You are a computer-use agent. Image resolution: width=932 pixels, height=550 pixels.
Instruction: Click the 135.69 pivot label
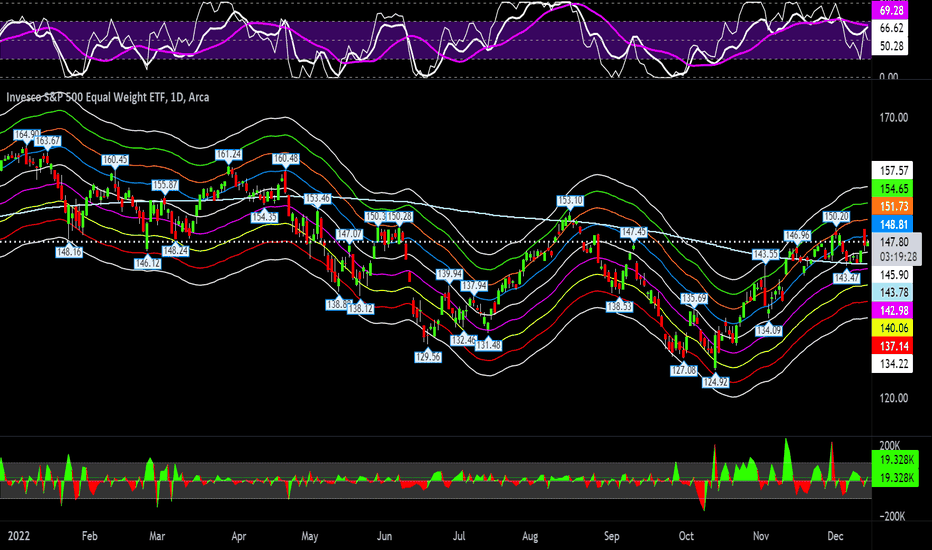(x=694, y=298)
